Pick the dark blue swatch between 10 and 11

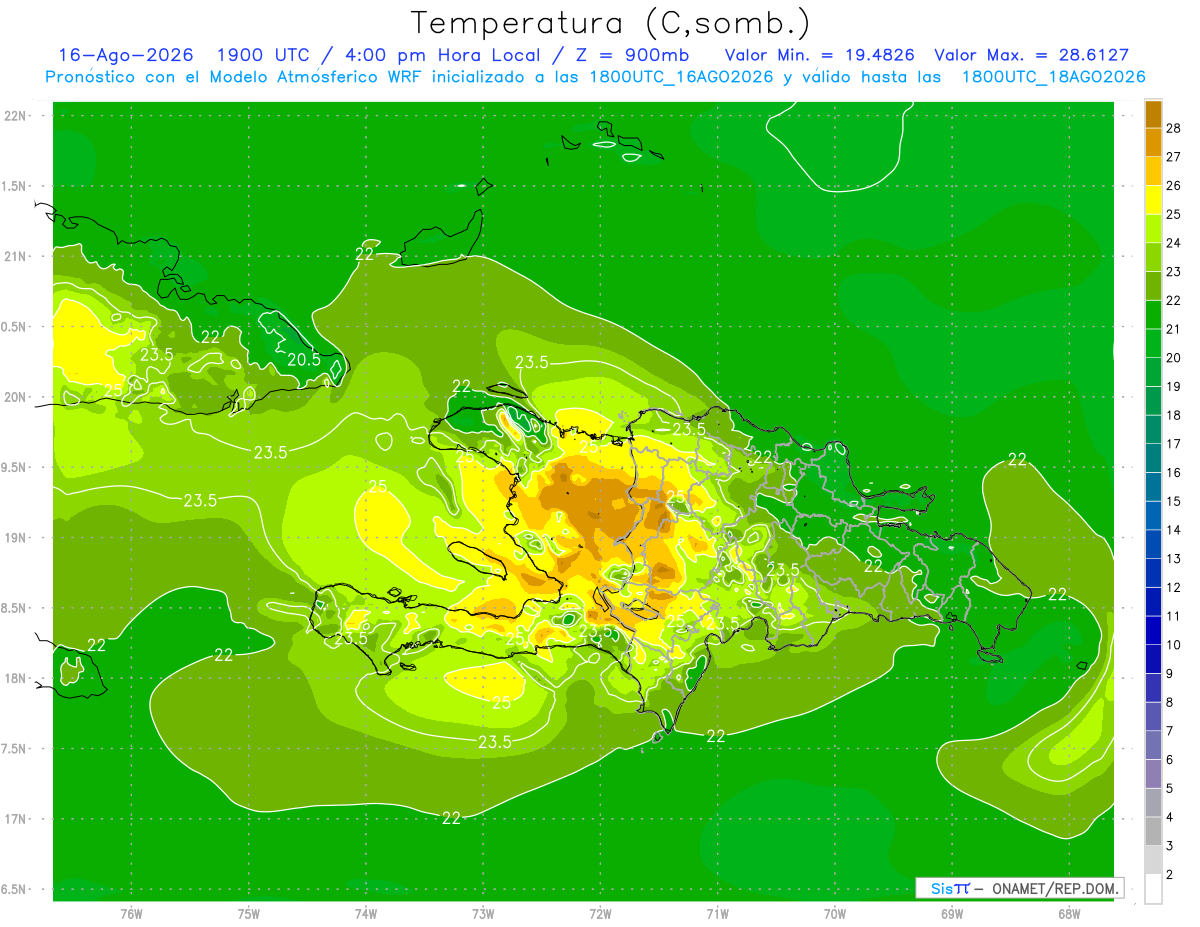click(x=1153, y=630)
